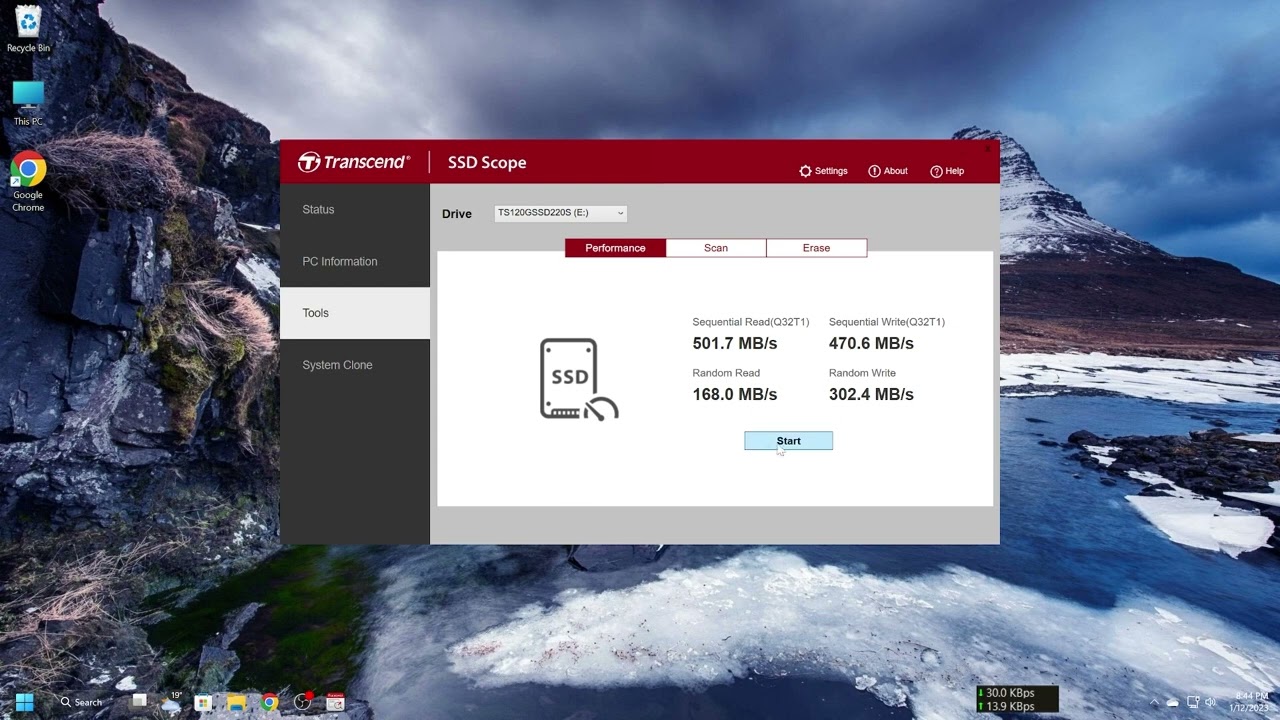The width and height of the screenshot is (1280, 720).
Task: Open File Explorer from the taskbar
Action: pos(236,702)
